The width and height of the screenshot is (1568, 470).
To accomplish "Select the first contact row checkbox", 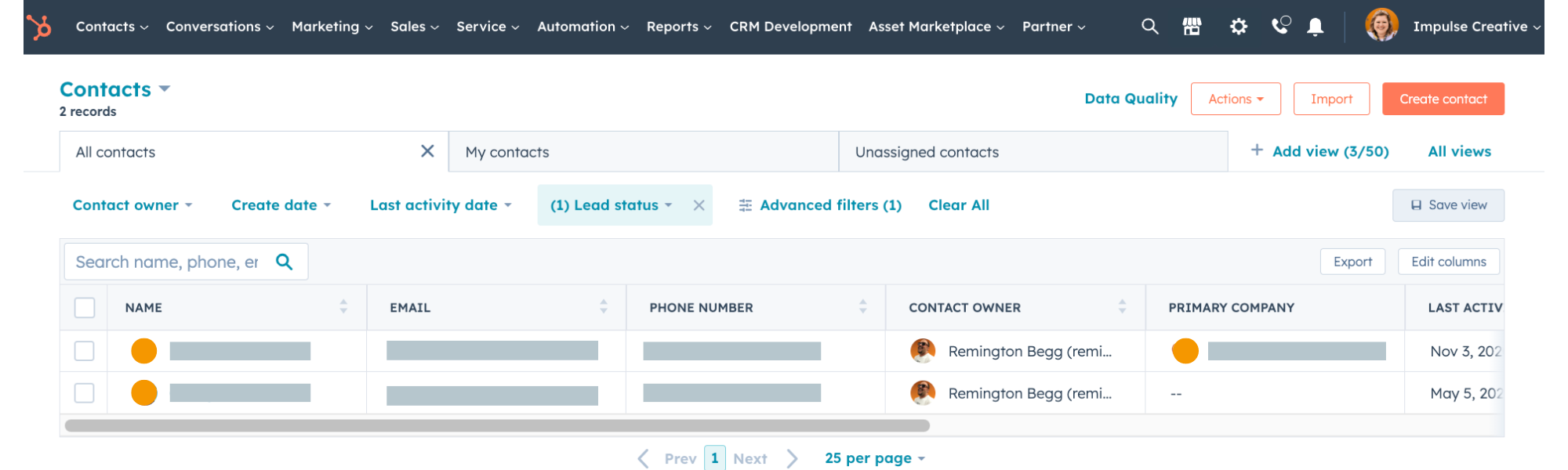I will pyautogui.click(x=85, y=351).
